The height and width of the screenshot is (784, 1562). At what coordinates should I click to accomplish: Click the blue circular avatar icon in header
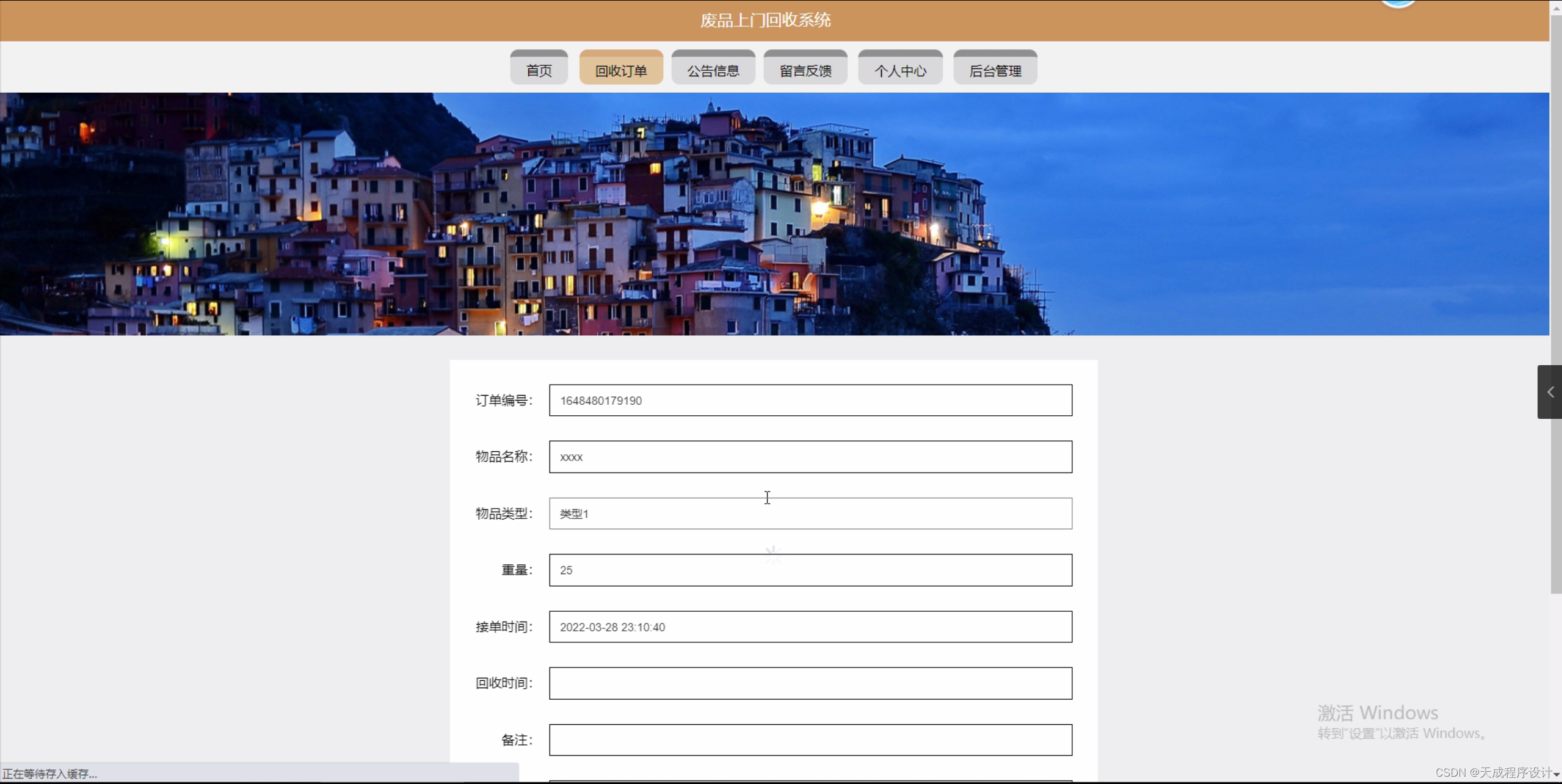[x=1398, y=3]
